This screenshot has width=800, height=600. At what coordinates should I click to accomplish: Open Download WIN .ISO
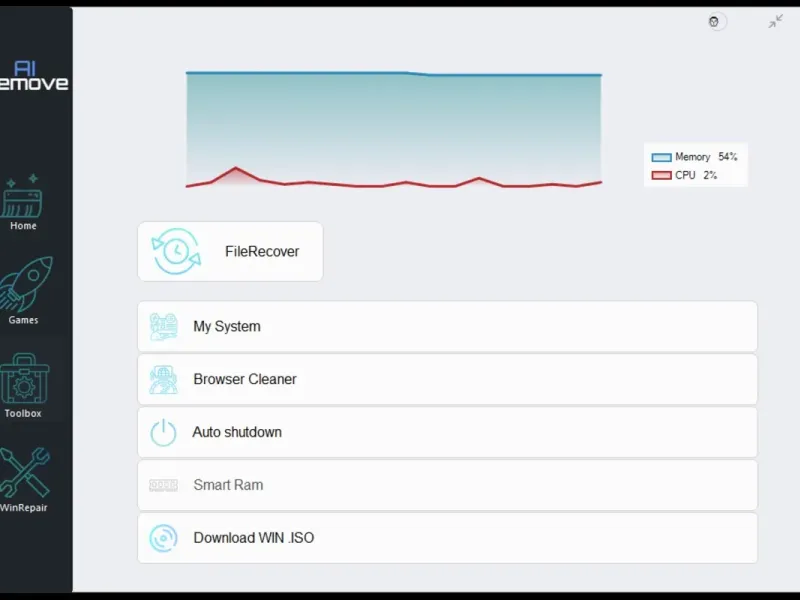click(x=447, y=538)
